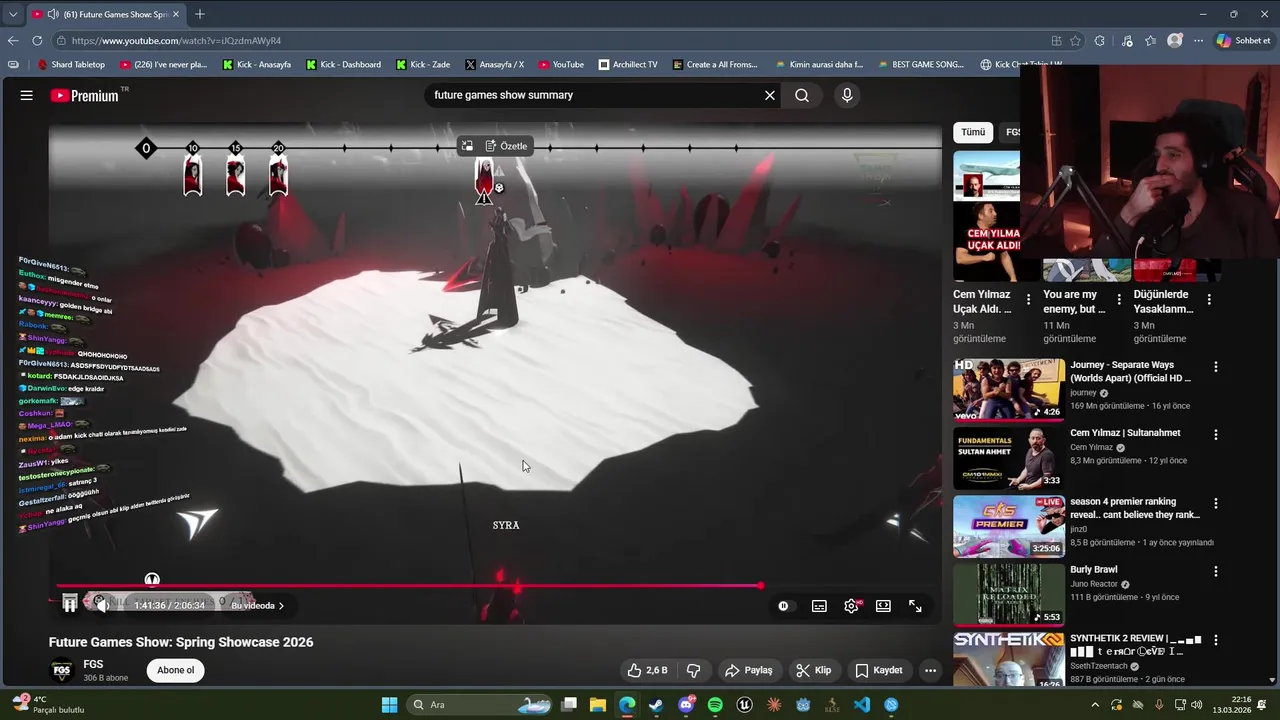
Task: Start voice search with microphone icon
Action: pyautogui.click(x=847, y=95)
